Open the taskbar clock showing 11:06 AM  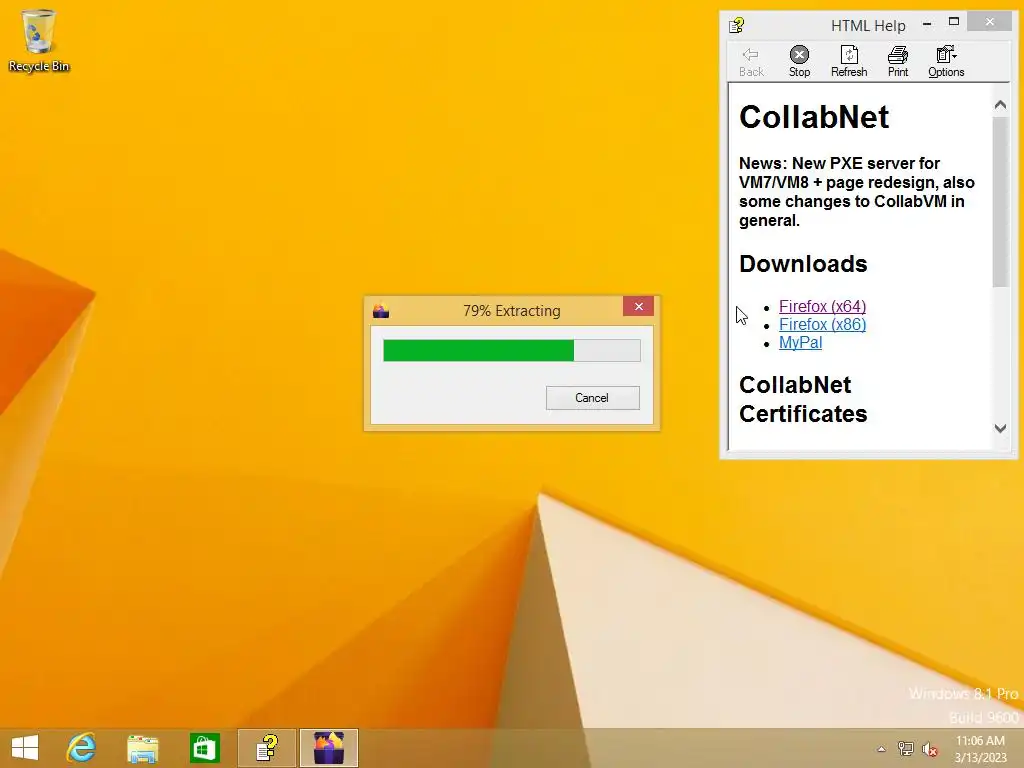pyautogui.click(x=980, y=749)
